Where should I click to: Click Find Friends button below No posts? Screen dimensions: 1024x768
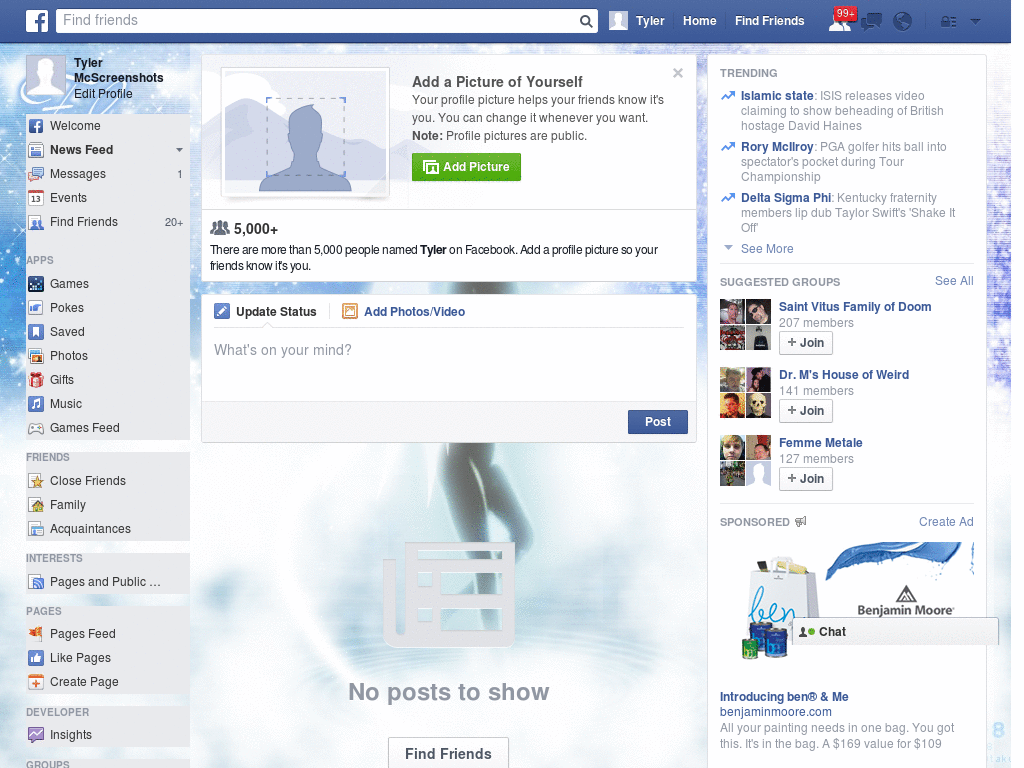pos(449,753)
